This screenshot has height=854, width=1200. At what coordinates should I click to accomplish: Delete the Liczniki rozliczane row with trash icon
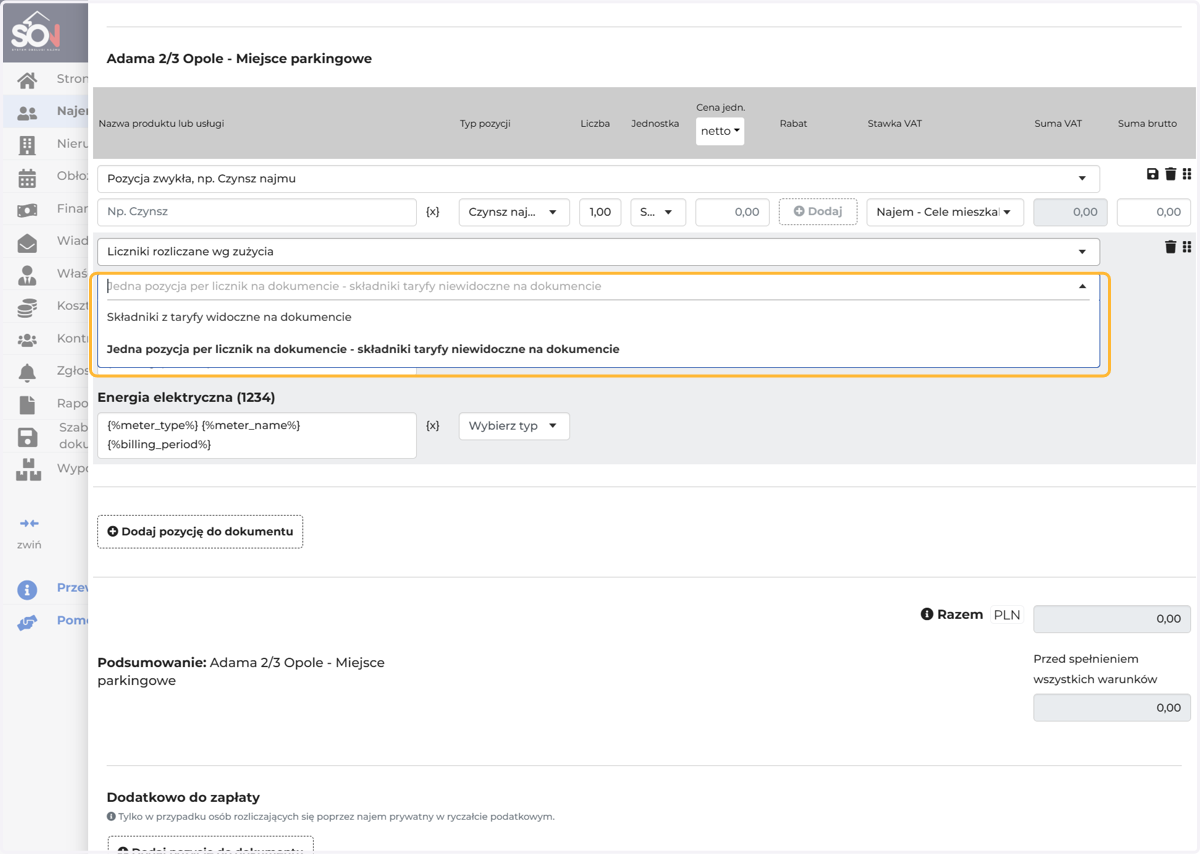(x=1171, y=247)
